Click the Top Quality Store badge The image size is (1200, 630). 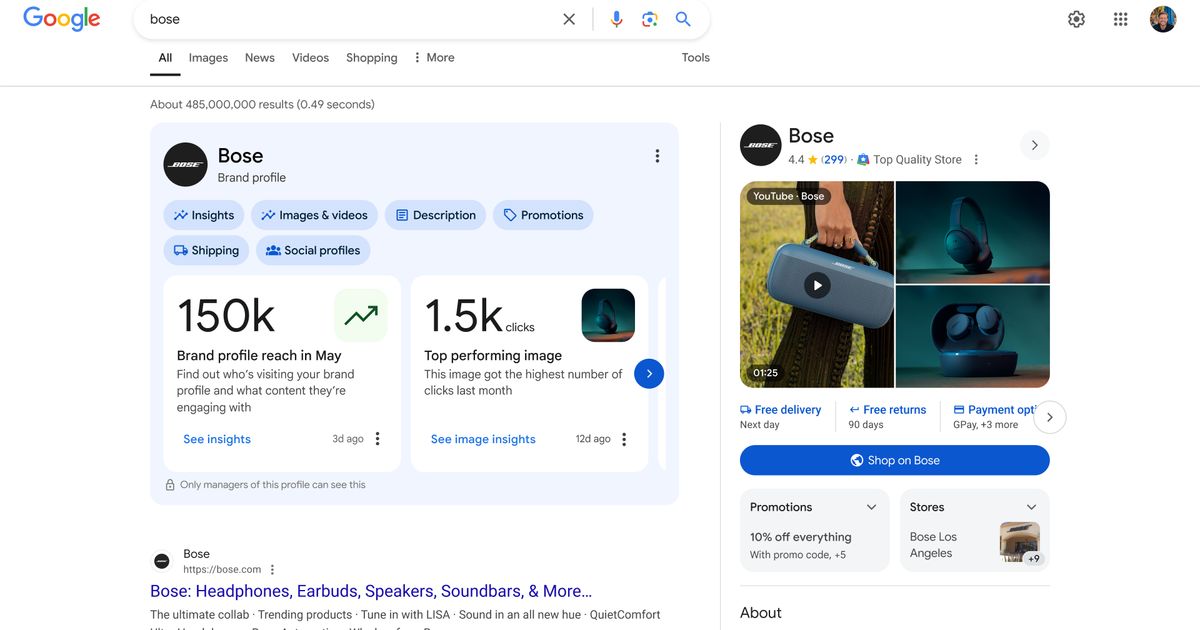tap(909, 160)
